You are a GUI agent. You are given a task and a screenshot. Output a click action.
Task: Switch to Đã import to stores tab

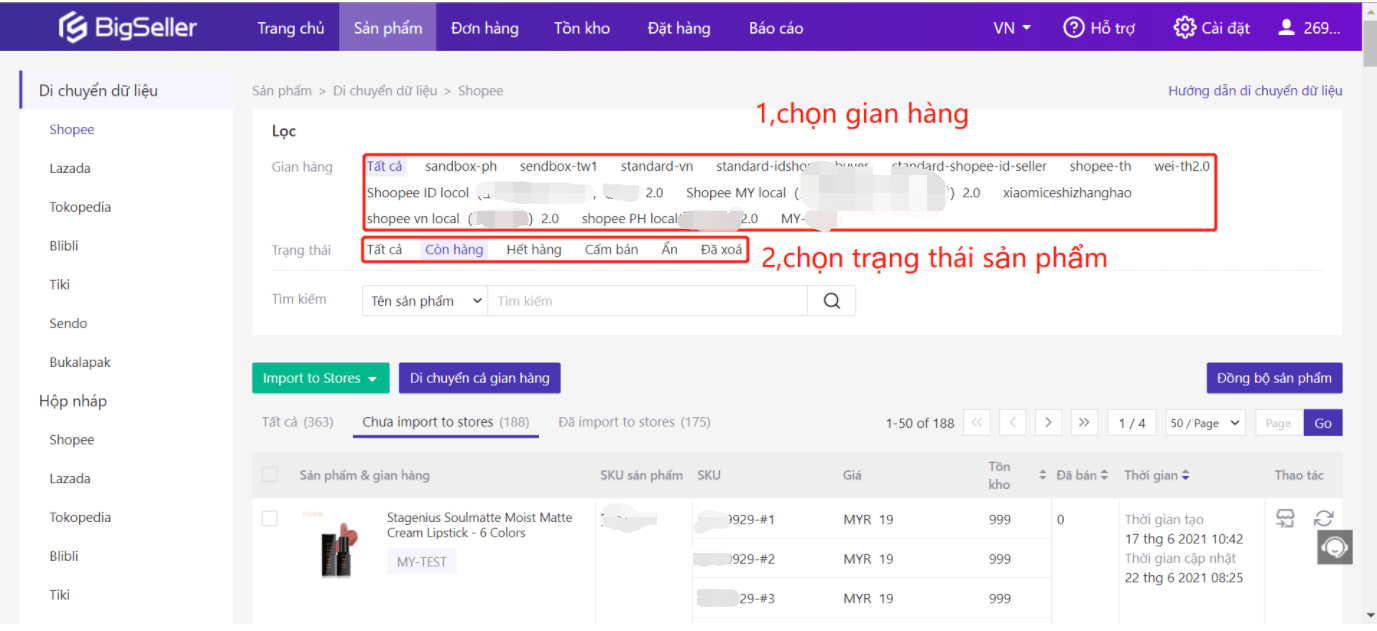tap(634, 422)
